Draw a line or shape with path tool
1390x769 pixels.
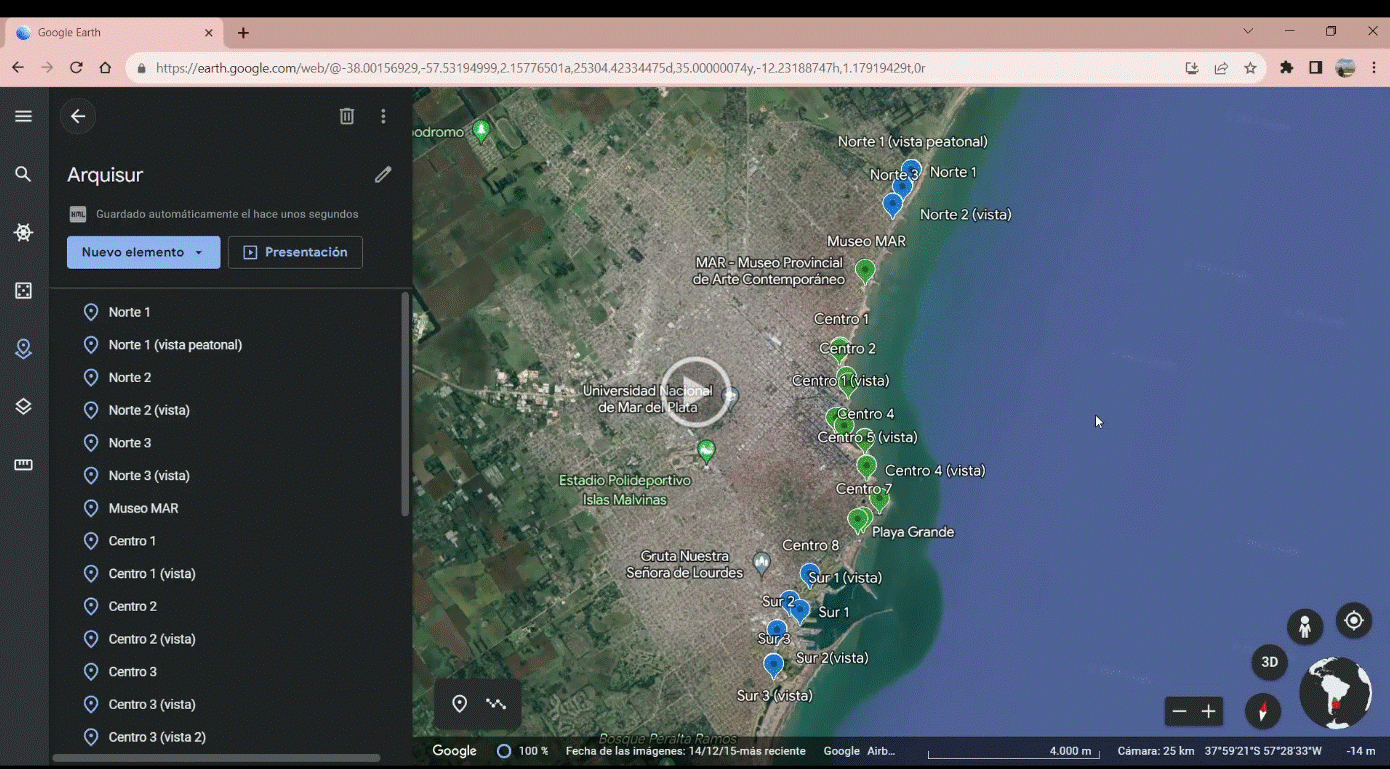pyautogui.click(x=496, y=704)
